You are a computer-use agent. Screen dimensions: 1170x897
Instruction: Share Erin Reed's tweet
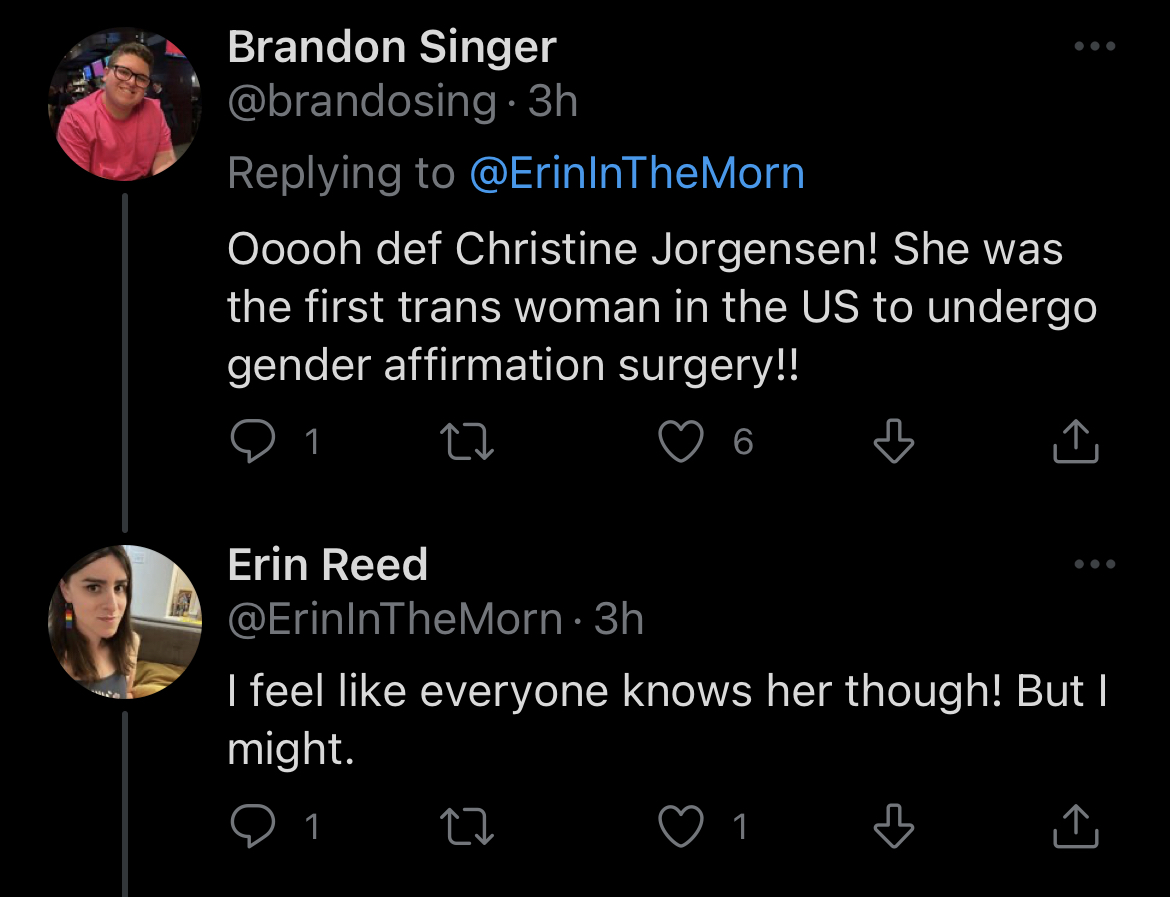pyautogui.click(x=1076, y=826)
